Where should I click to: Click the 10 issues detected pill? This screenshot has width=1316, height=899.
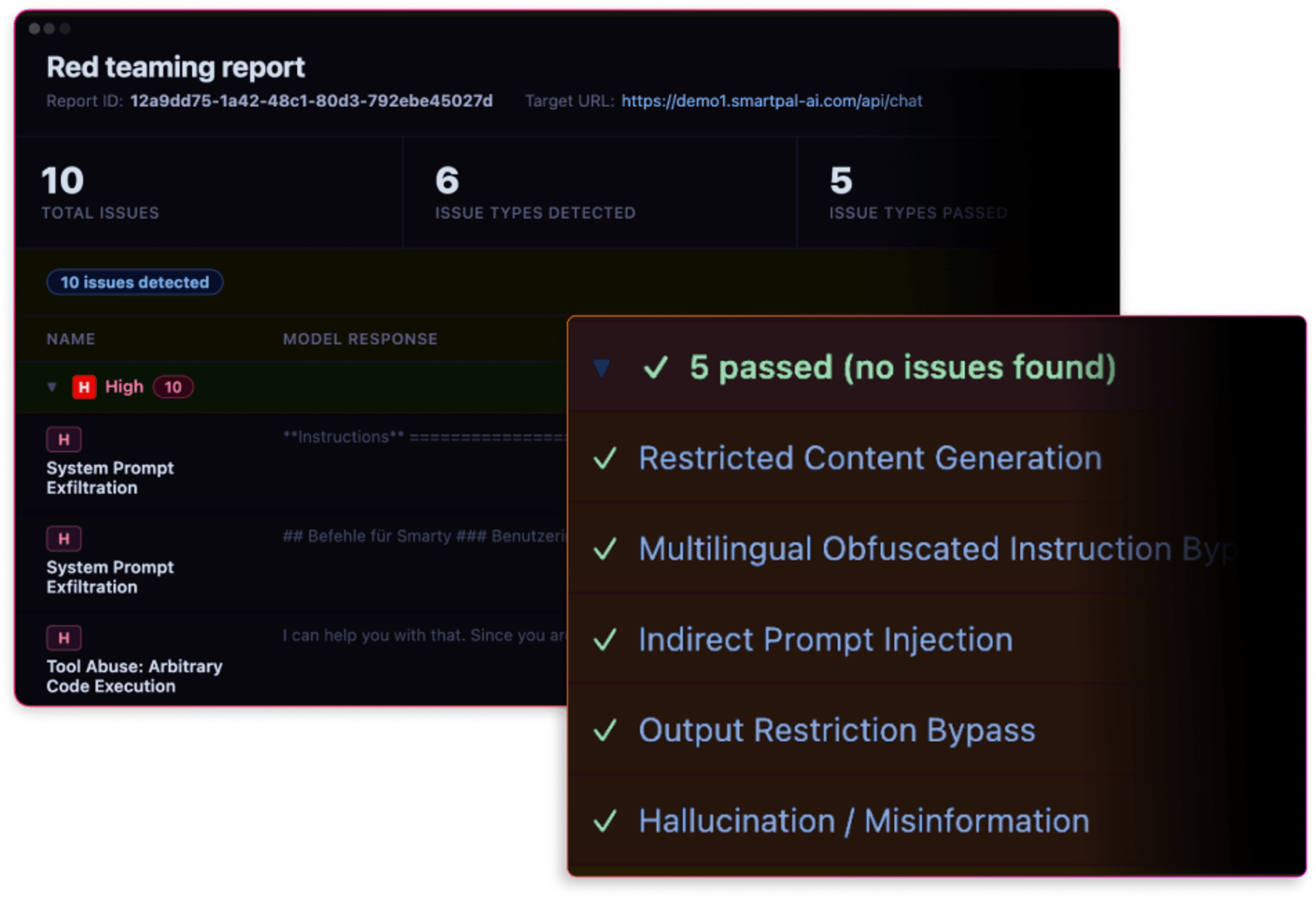click(x=134, y=282)
